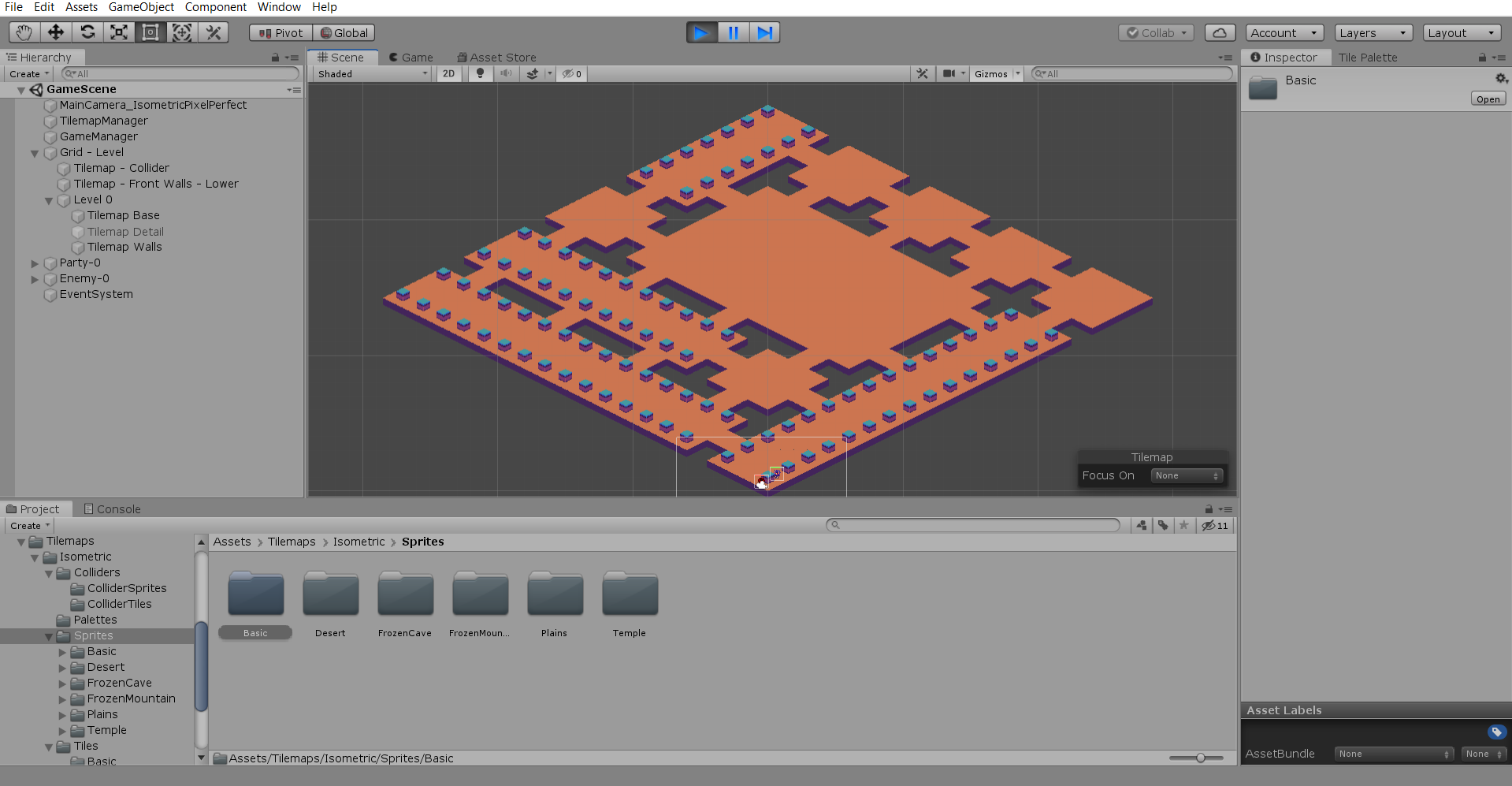Image resolution: width=1512 pixels, height=786 pixels.
Task: Select the Rect Transform tool
Action: (150, 32)
